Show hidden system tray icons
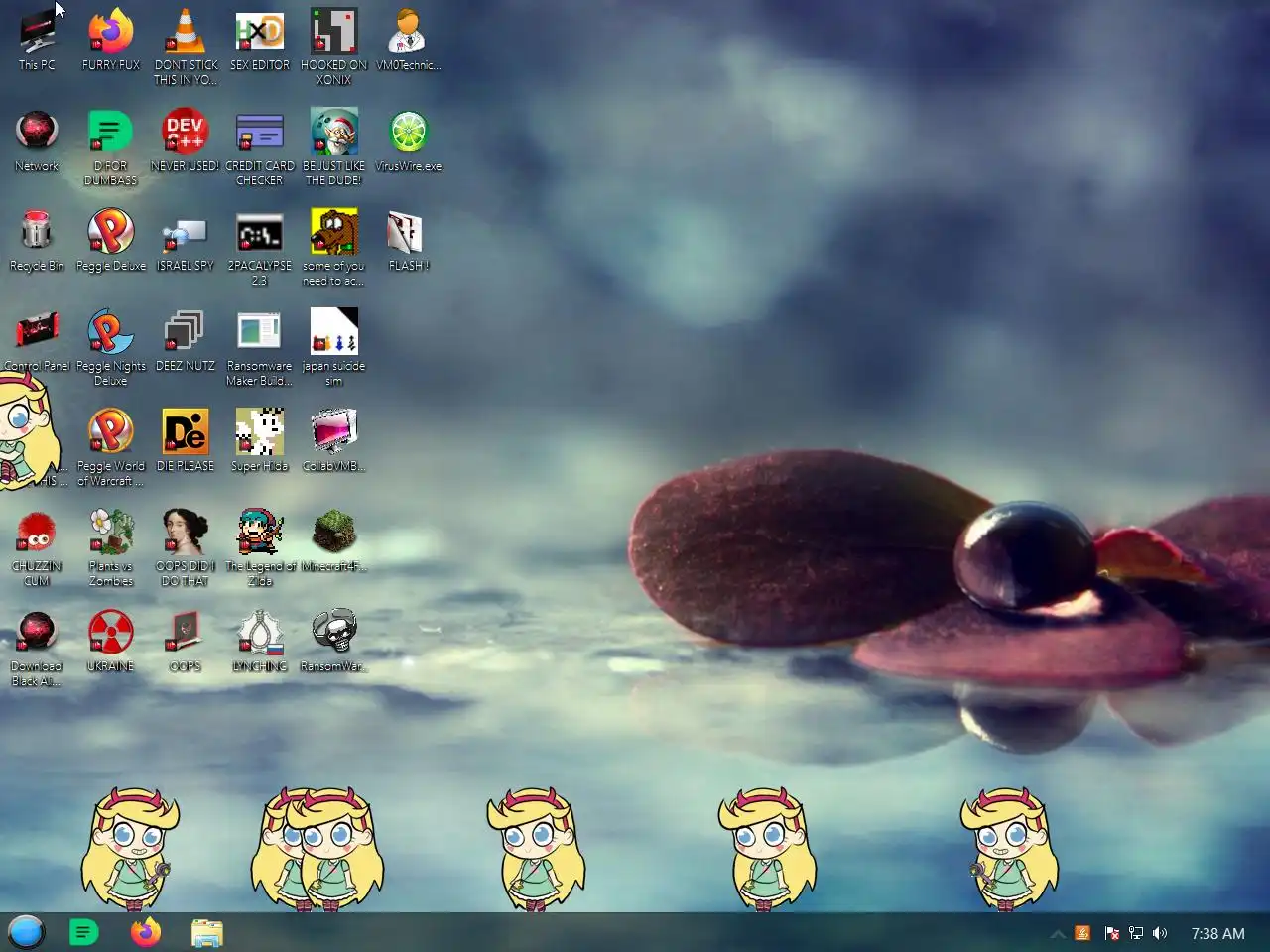The width and height of the screenshot is (1270, 952). 1058,933
